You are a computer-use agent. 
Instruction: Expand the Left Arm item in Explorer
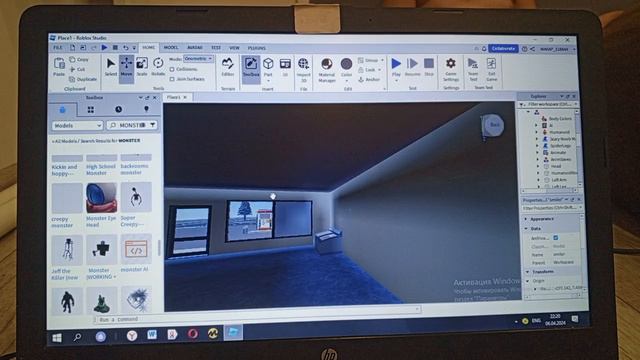pyautogui.click(x=538, y=180)
